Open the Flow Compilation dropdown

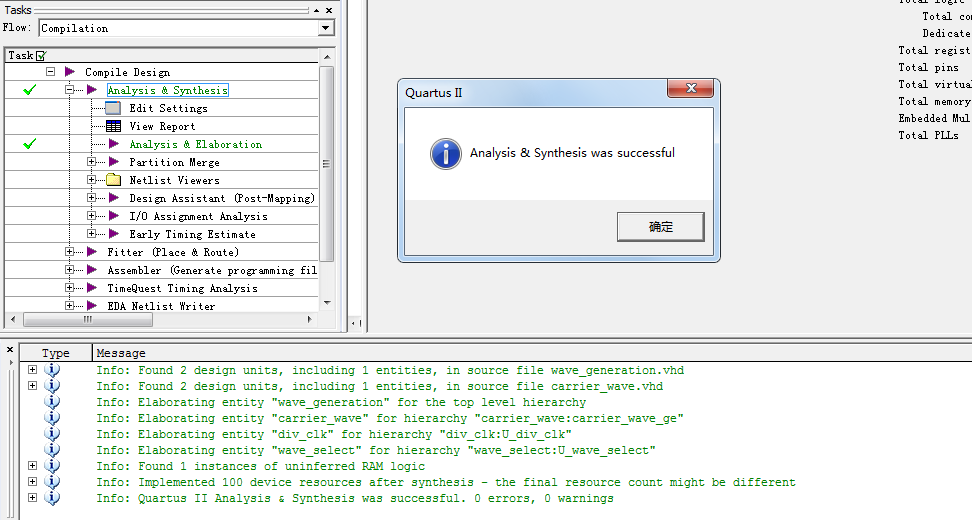coord(326,28)
